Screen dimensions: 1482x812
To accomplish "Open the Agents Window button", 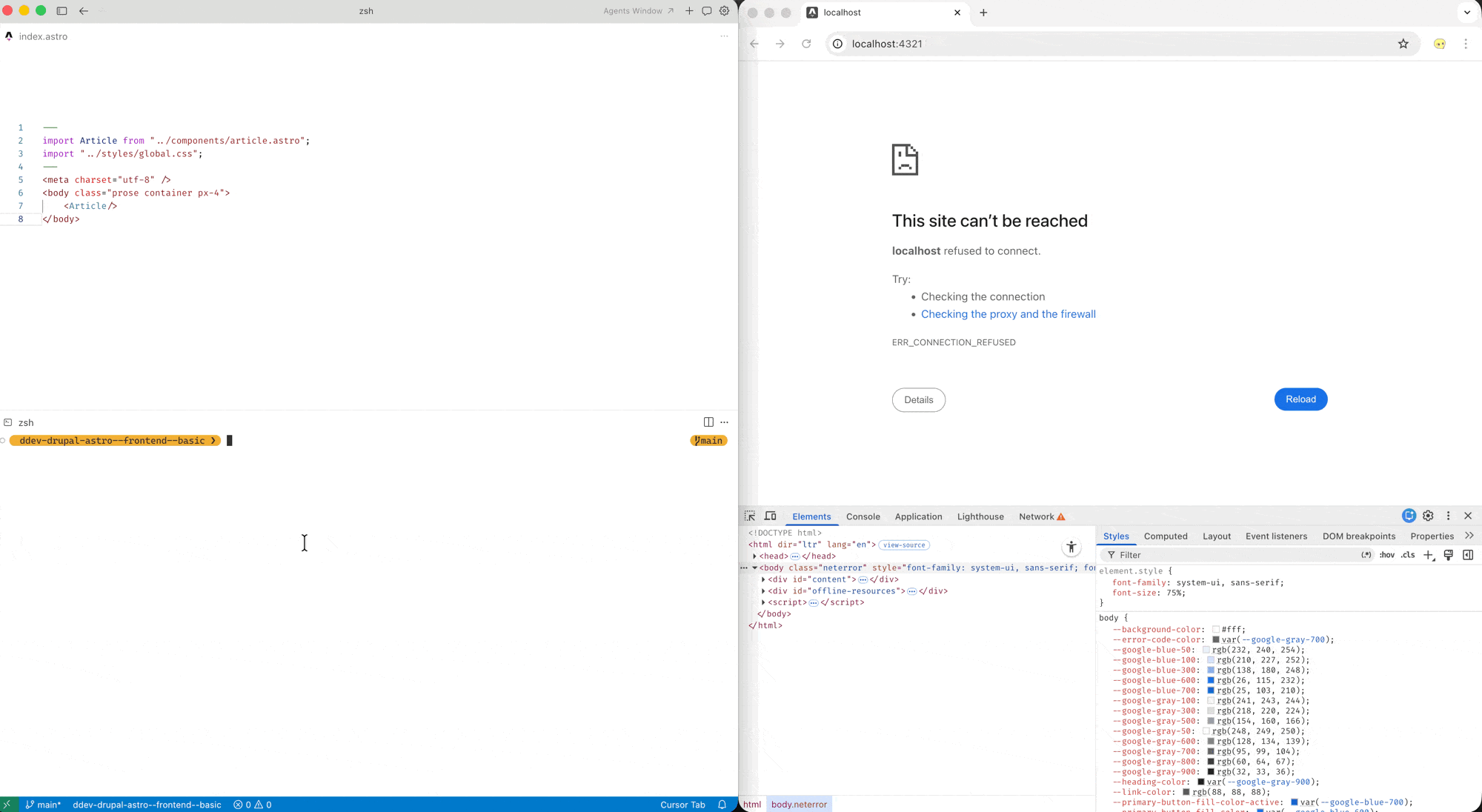I will pos(638,11).
